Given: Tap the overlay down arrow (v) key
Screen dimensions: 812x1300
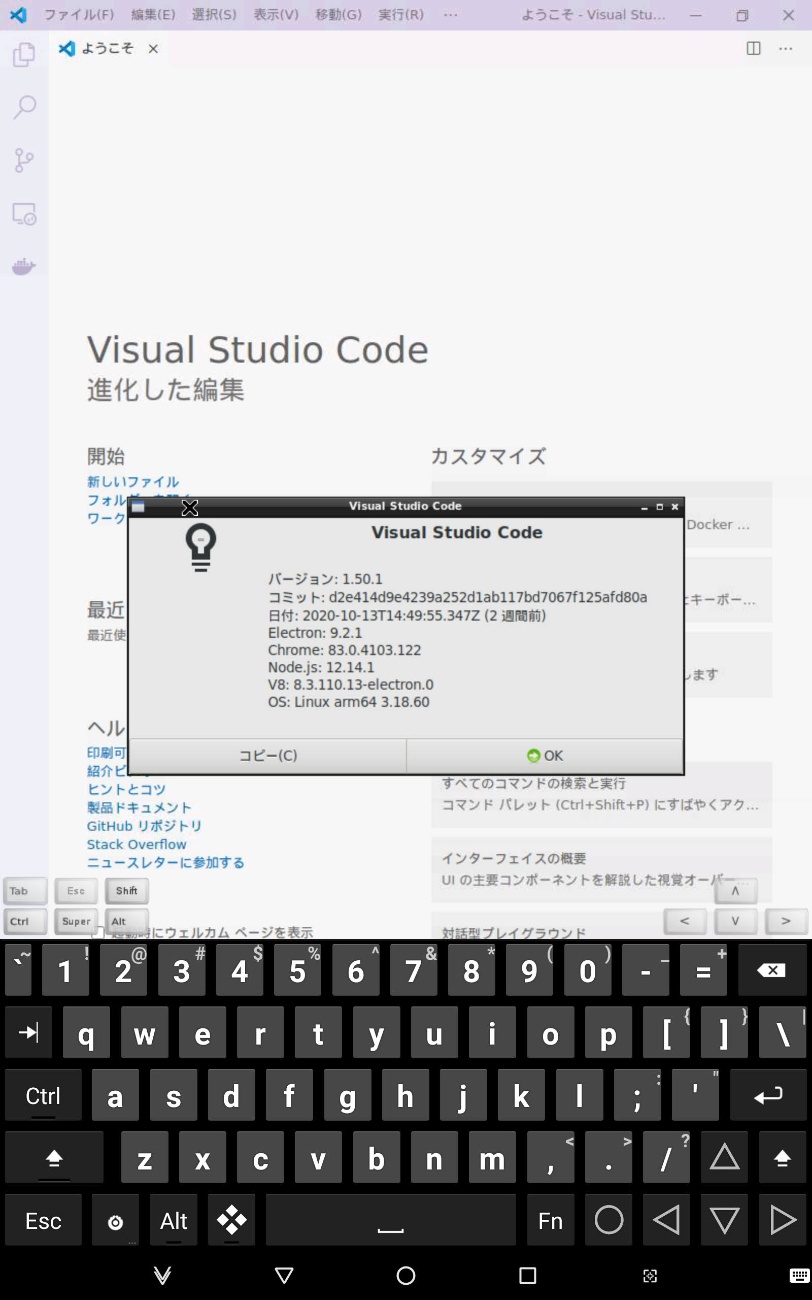Looking at the screenshot, I should 735,920.
